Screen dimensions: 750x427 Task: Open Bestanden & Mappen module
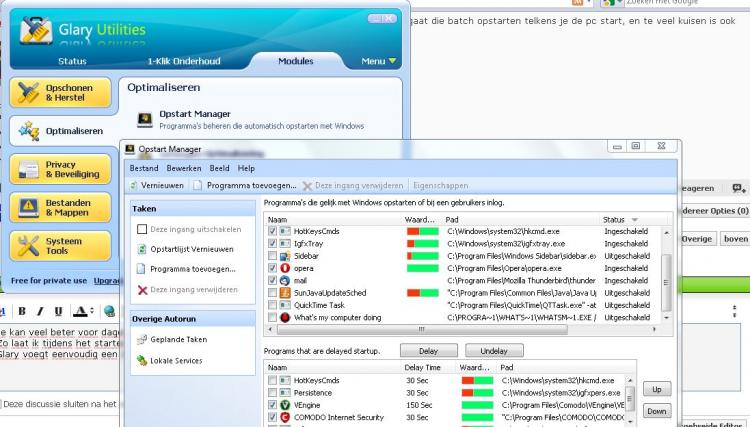pyautogui.click(x=60, y=208)
